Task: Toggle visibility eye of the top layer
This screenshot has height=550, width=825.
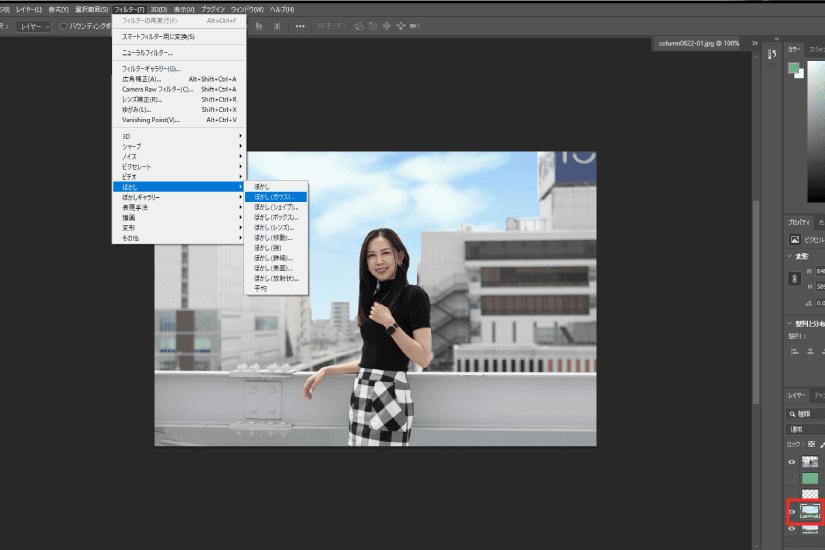Action: [792, 462]
